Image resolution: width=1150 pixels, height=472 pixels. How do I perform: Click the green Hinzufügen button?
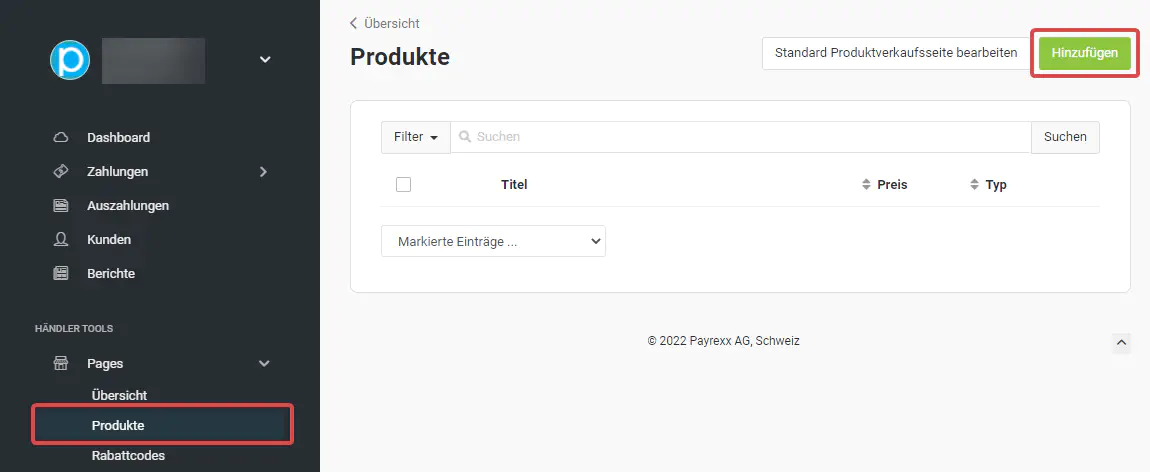[1085, 53]
